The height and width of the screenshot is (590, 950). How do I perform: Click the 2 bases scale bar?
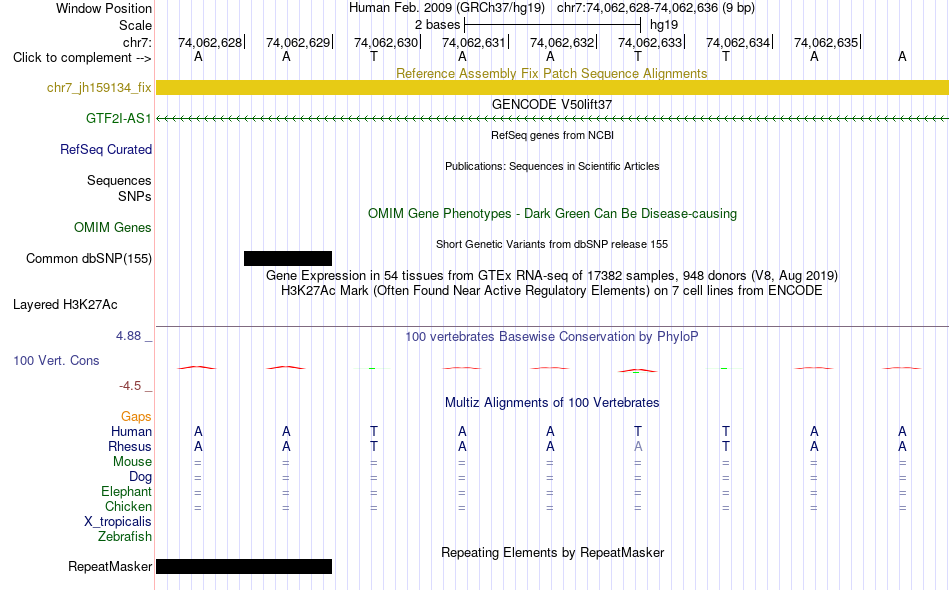[x=552, y=25]
